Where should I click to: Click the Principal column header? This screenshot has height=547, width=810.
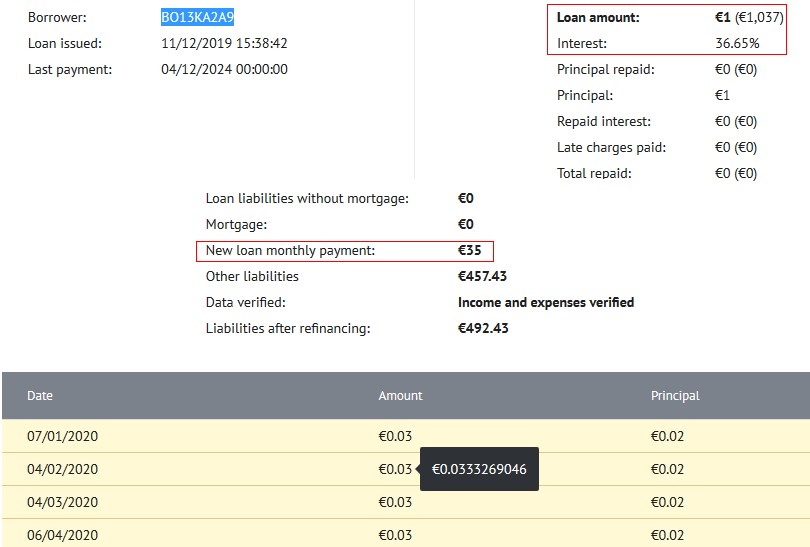tap(675, 396)
